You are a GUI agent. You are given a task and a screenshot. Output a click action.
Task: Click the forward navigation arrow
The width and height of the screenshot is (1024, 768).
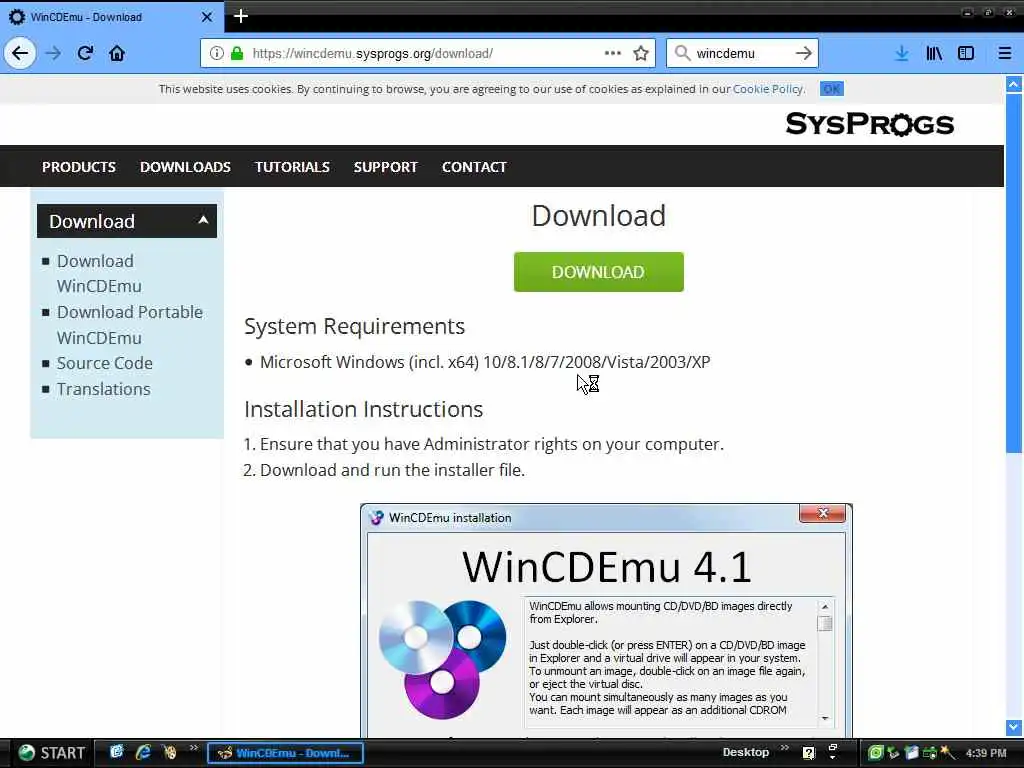pos(54,53)
